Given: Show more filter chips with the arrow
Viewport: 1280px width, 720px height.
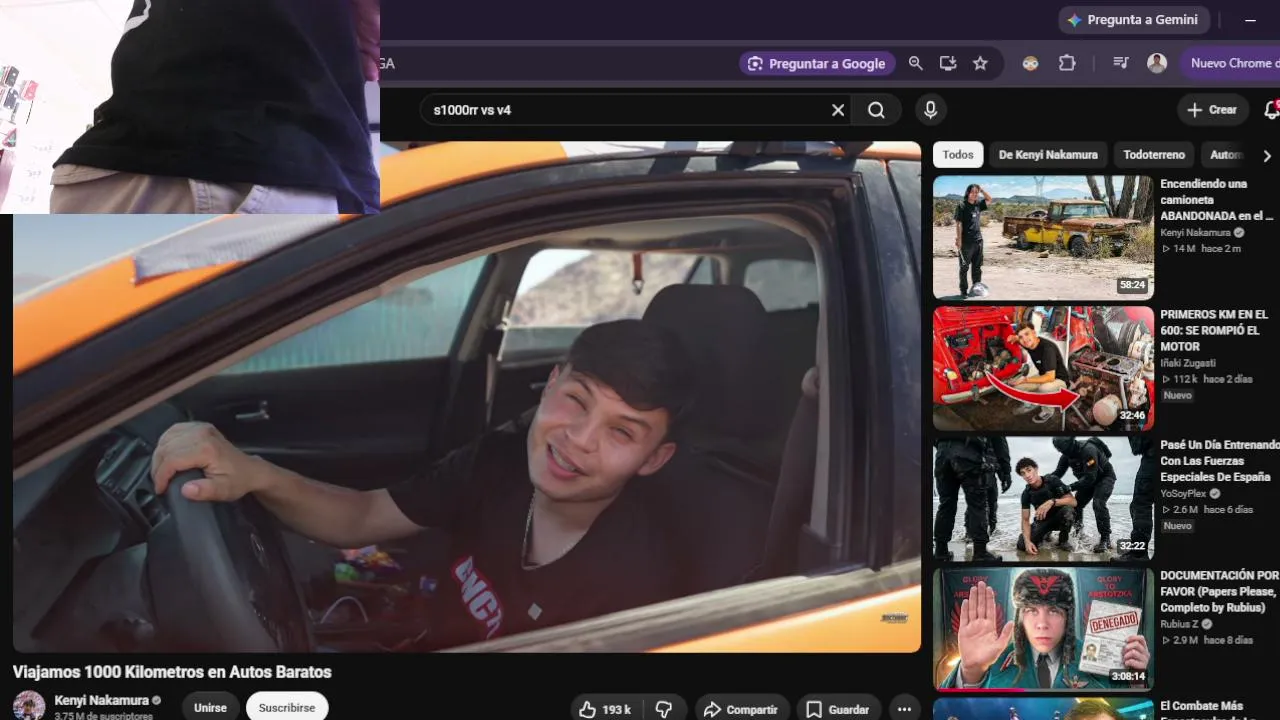Looking at the screenshot, I should (x=1267, y=155).
